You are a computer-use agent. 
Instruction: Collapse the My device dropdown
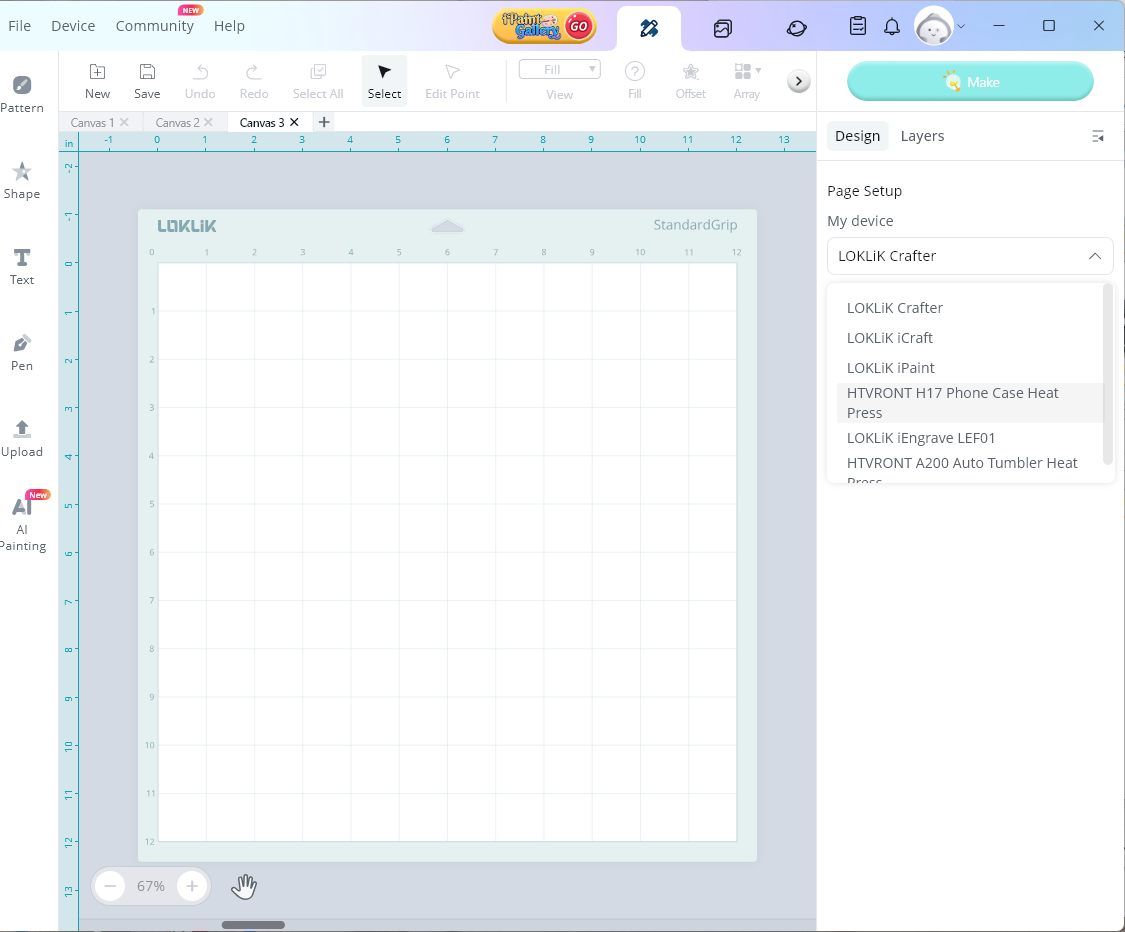click(x=1094, y=256)
